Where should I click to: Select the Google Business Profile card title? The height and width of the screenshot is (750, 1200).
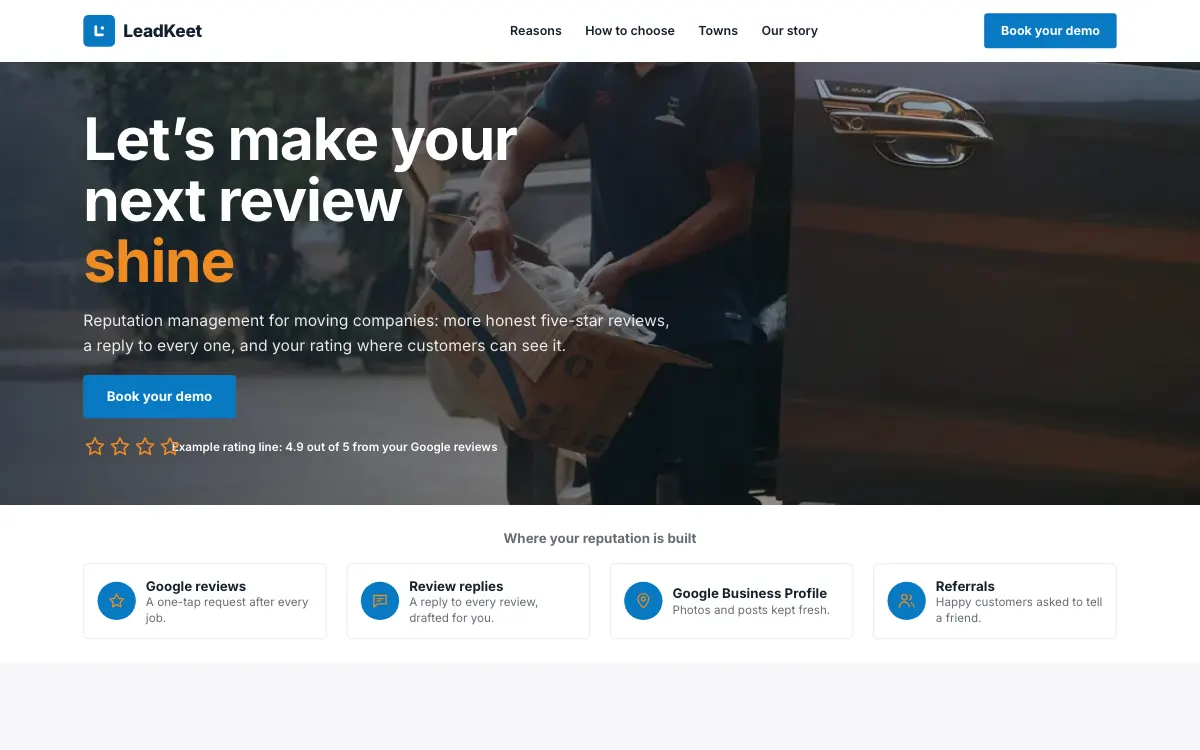(750, 593)
